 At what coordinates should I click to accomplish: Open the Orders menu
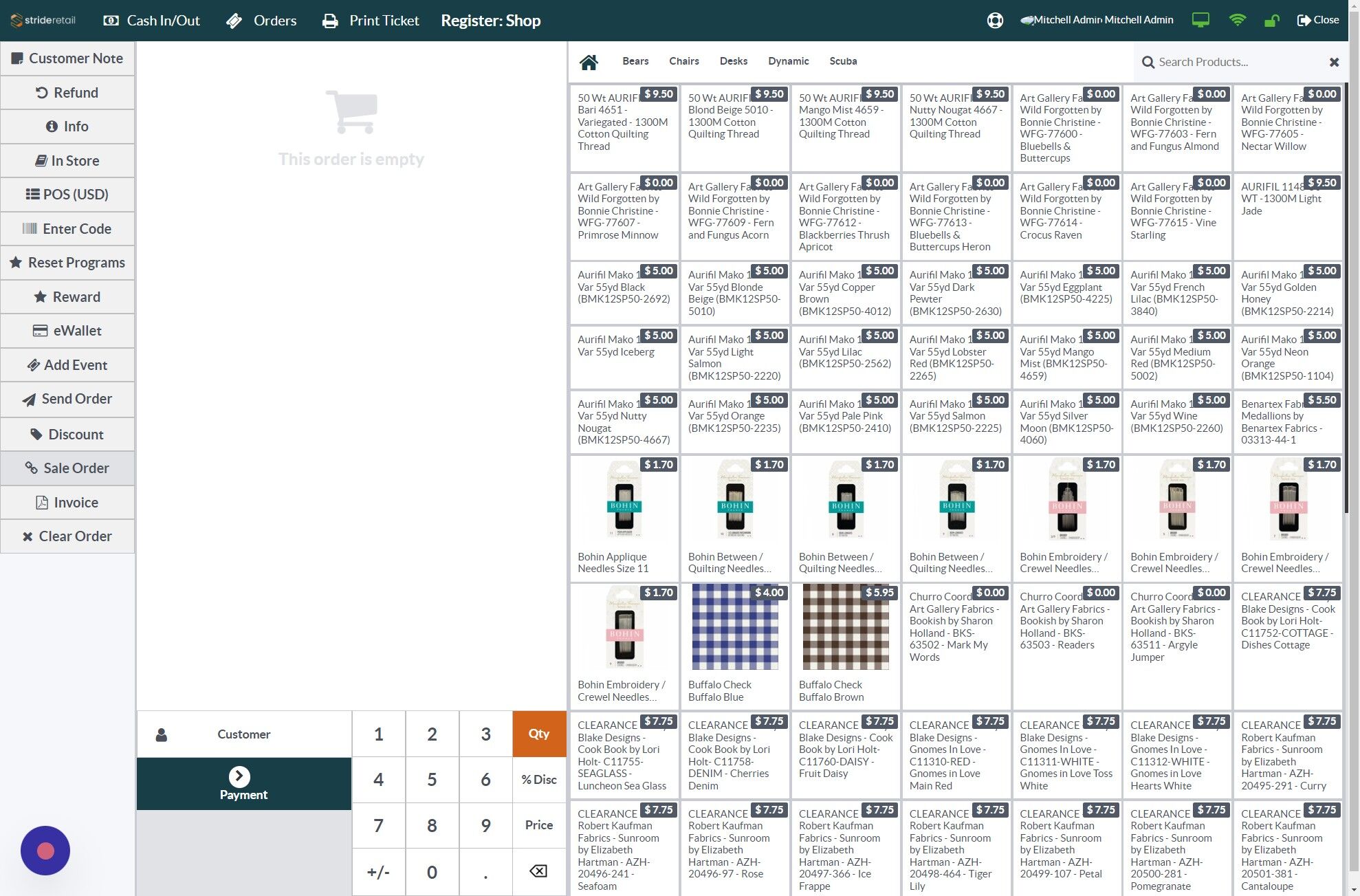pos(261,21)
